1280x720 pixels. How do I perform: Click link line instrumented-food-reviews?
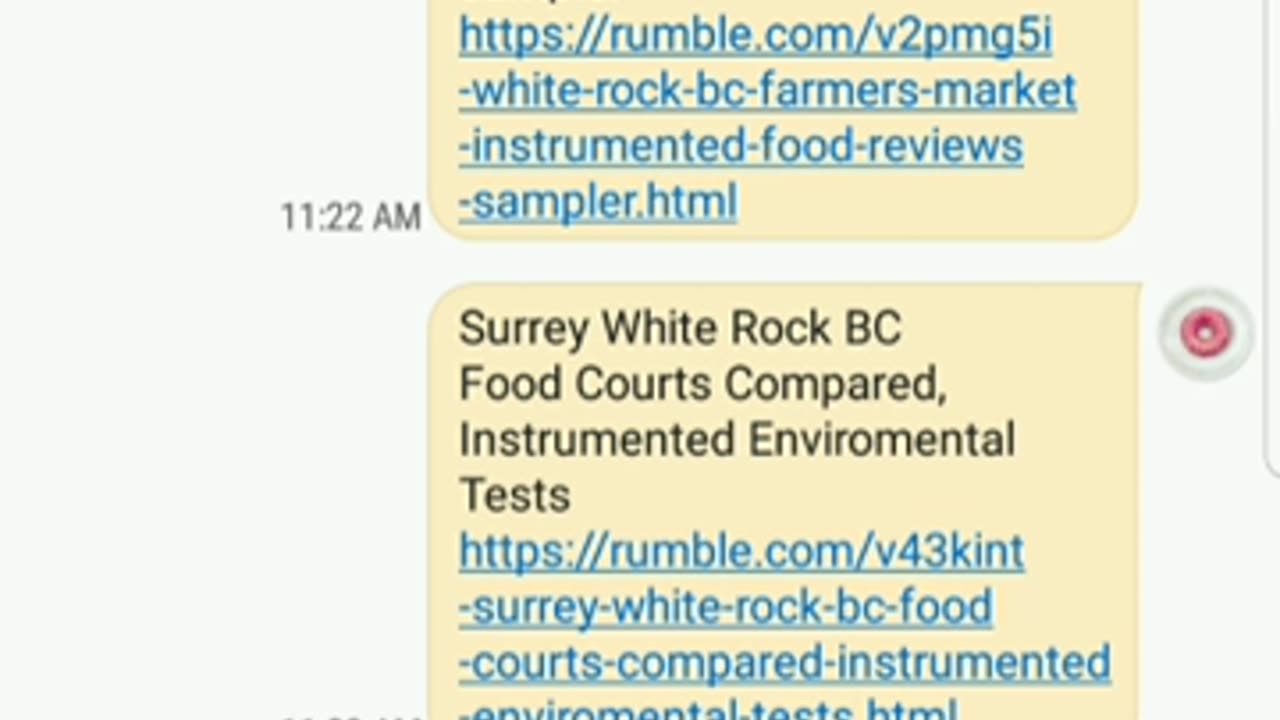[x=741, y=147]
